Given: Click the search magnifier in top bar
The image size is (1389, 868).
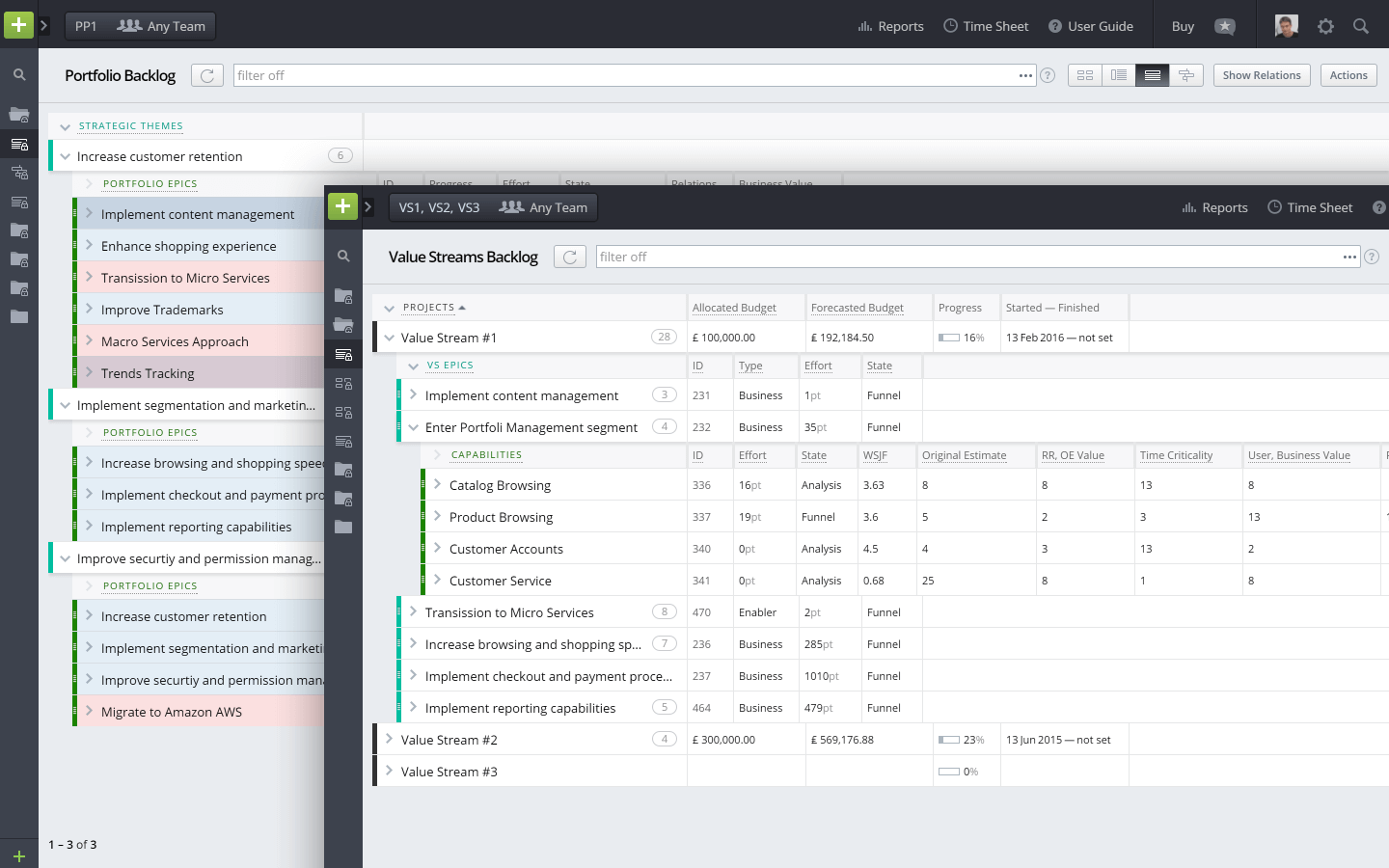Looking at the screenshot, I should [1360, 26].
